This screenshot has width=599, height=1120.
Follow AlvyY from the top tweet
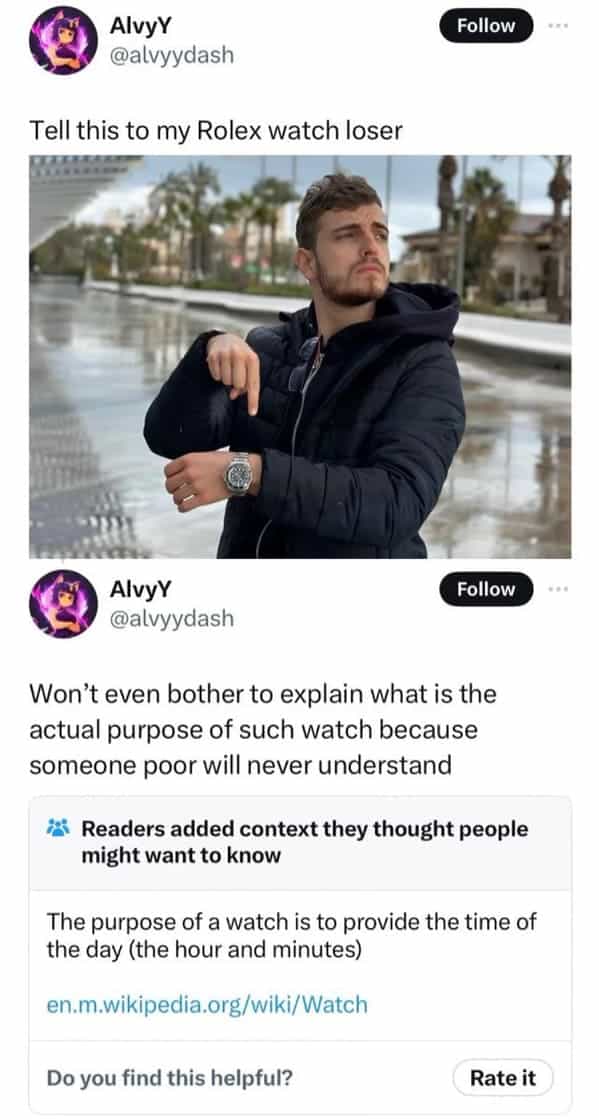(x=486, y=26)
